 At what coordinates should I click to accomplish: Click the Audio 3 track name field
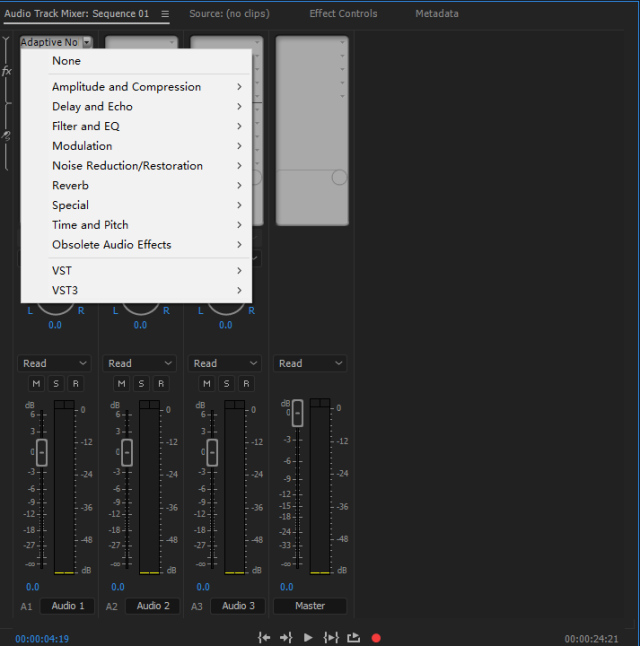pyautogui.click(x=238, y=606)
